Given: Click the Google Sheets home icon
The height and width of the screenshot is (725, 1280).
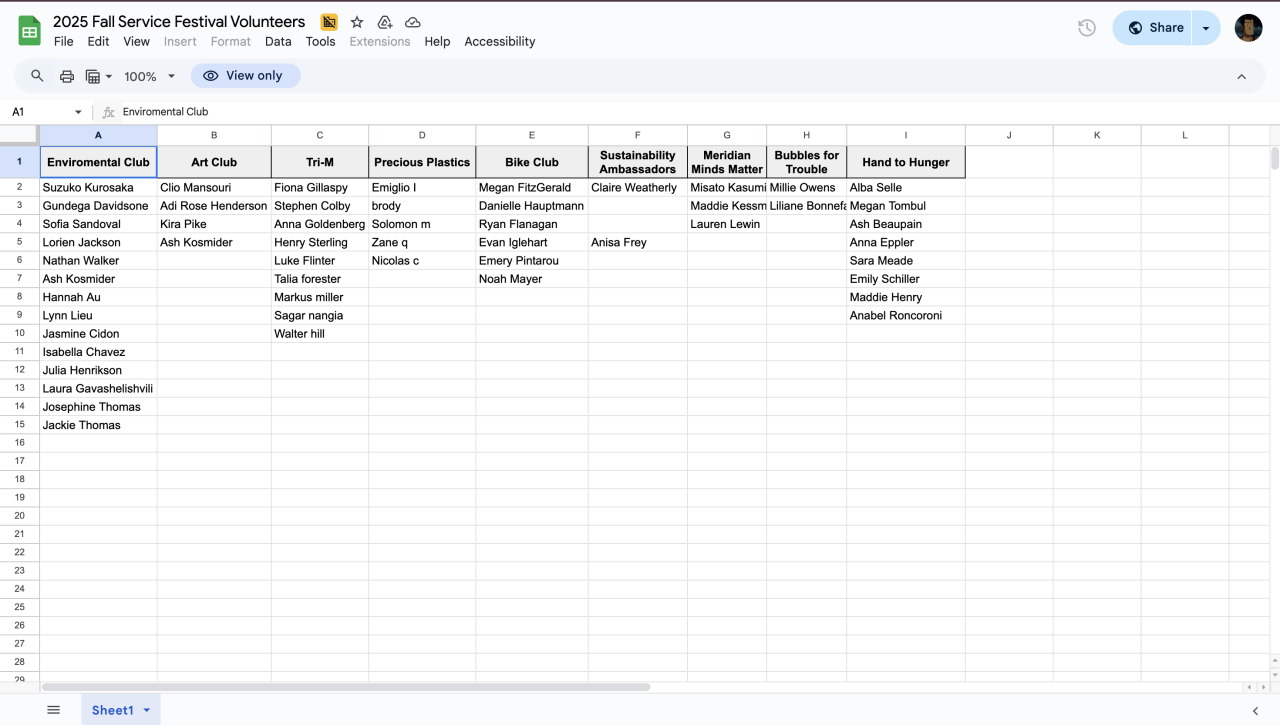Looking at the screenshot, I should point(29,30).
